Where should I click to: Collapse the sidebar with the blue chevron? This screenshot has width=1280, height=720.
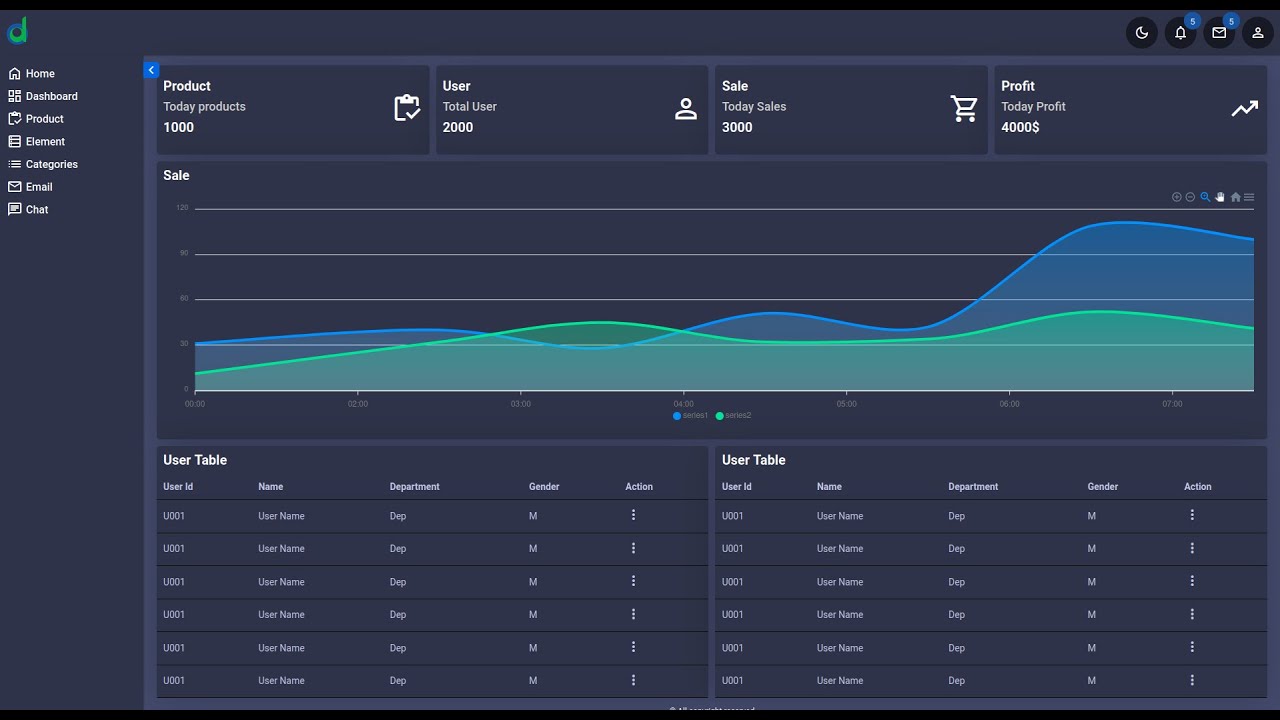[151, 70]
